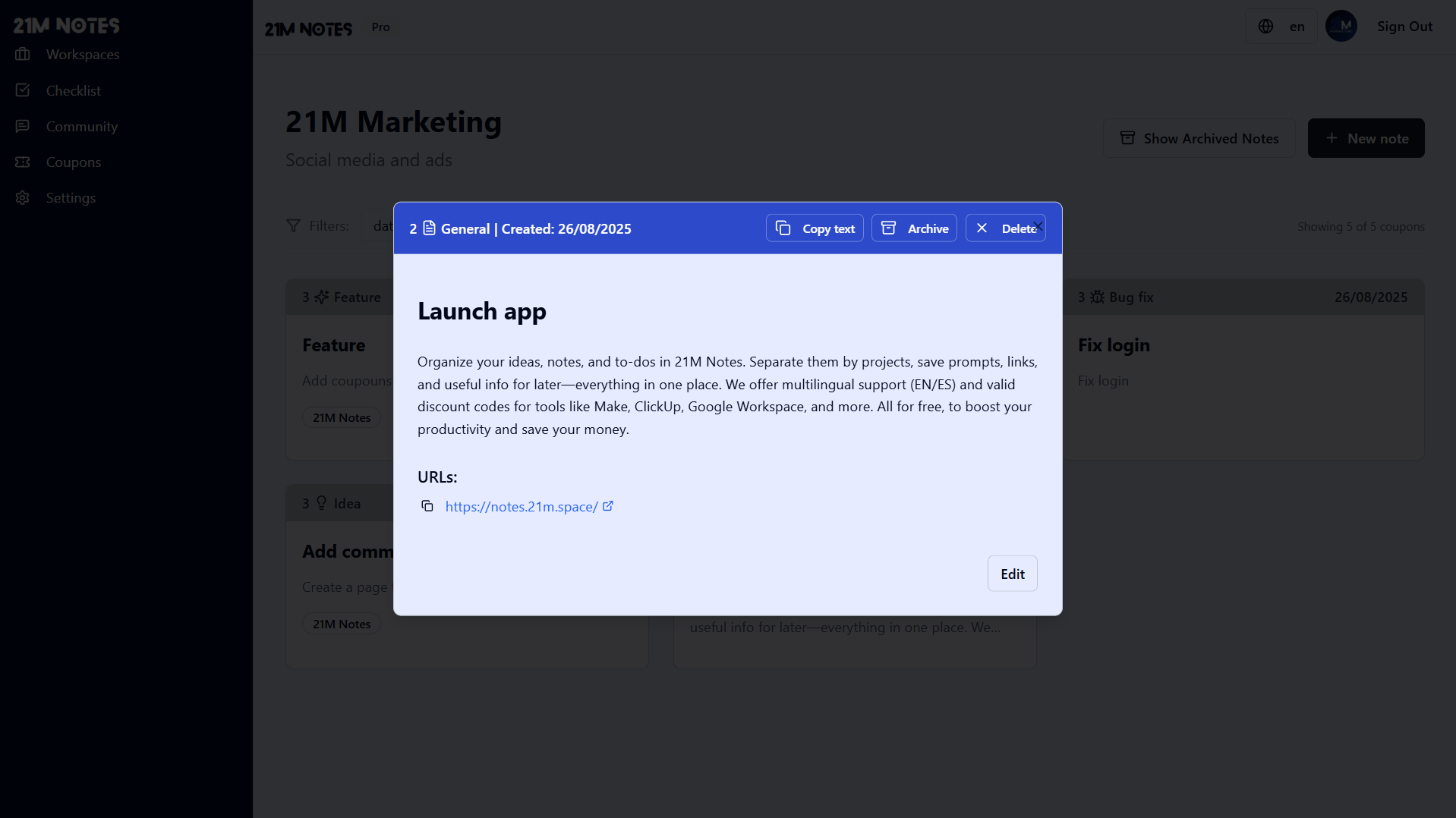Click the filter funnel icon
The height and width of the screenshot is (818, 1456).
[x=293, y=225]
